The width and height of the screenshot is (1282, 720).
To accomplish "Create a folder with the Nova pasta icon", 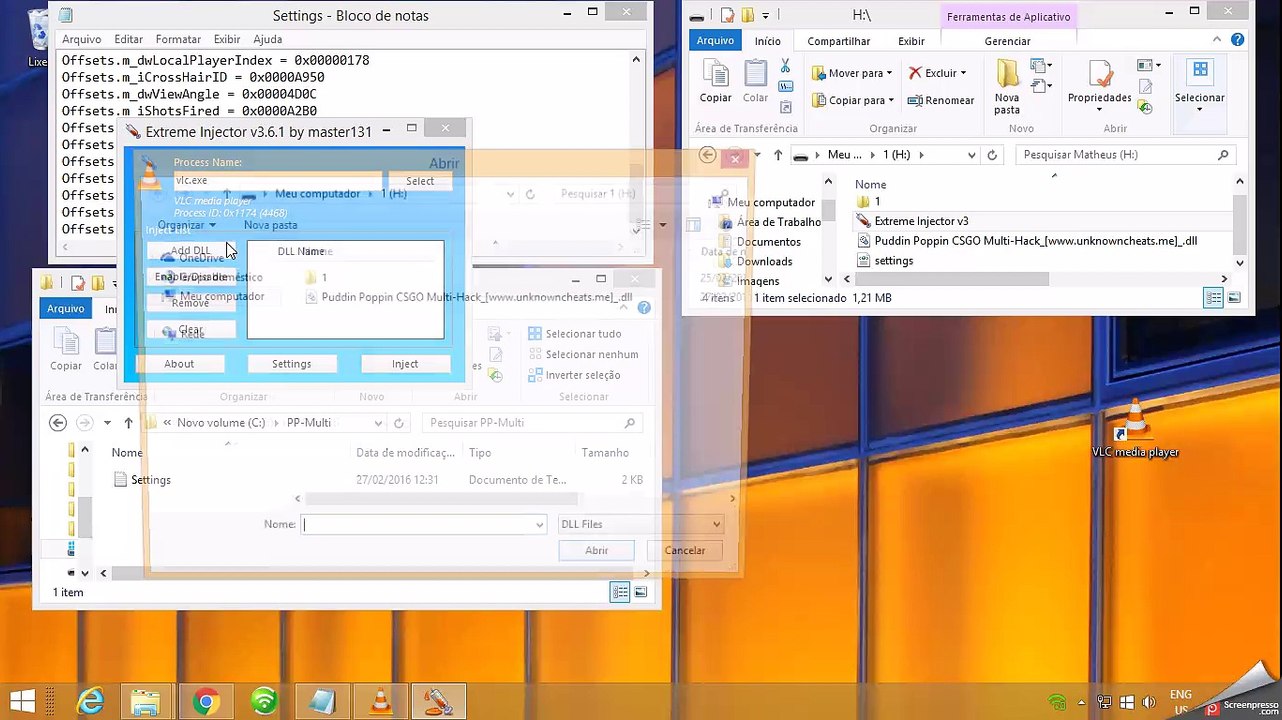I will [x=1007, y=88].
